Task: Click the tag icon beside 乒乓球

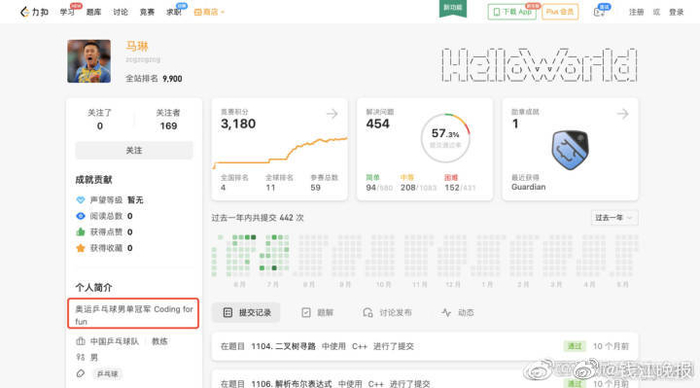Action: pyautogui.click(x=80, y=373)
